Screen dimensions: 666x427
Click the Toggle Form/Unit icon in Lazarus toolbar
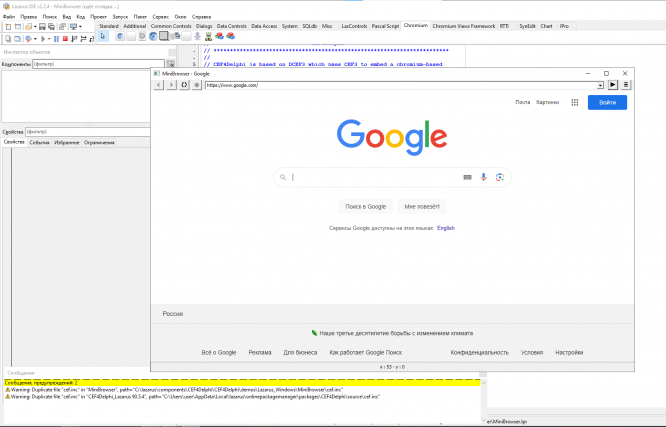62,26
